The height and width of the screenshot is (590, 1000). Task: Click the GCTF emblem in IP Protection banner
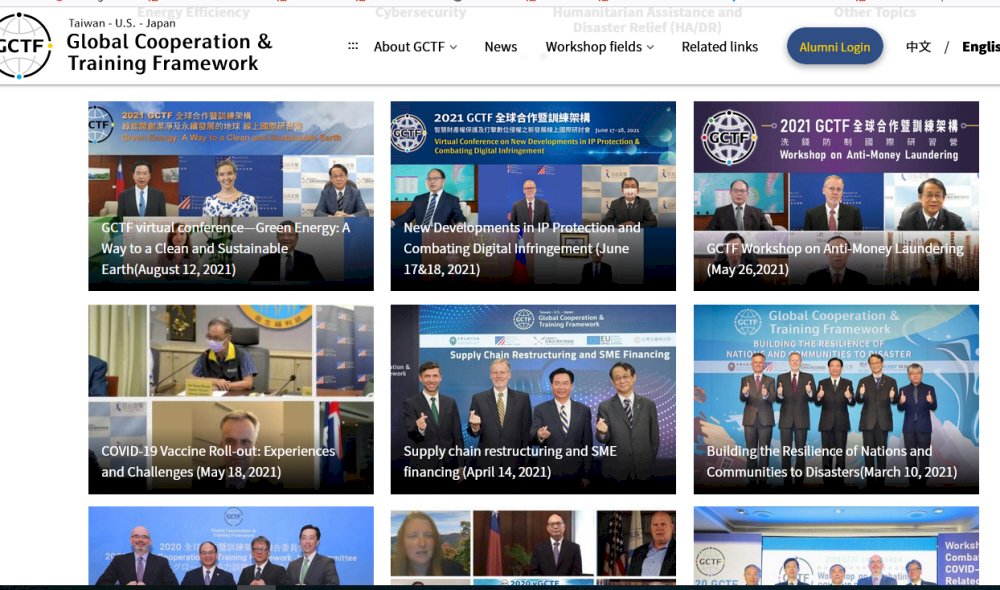[x=409, y=133]
